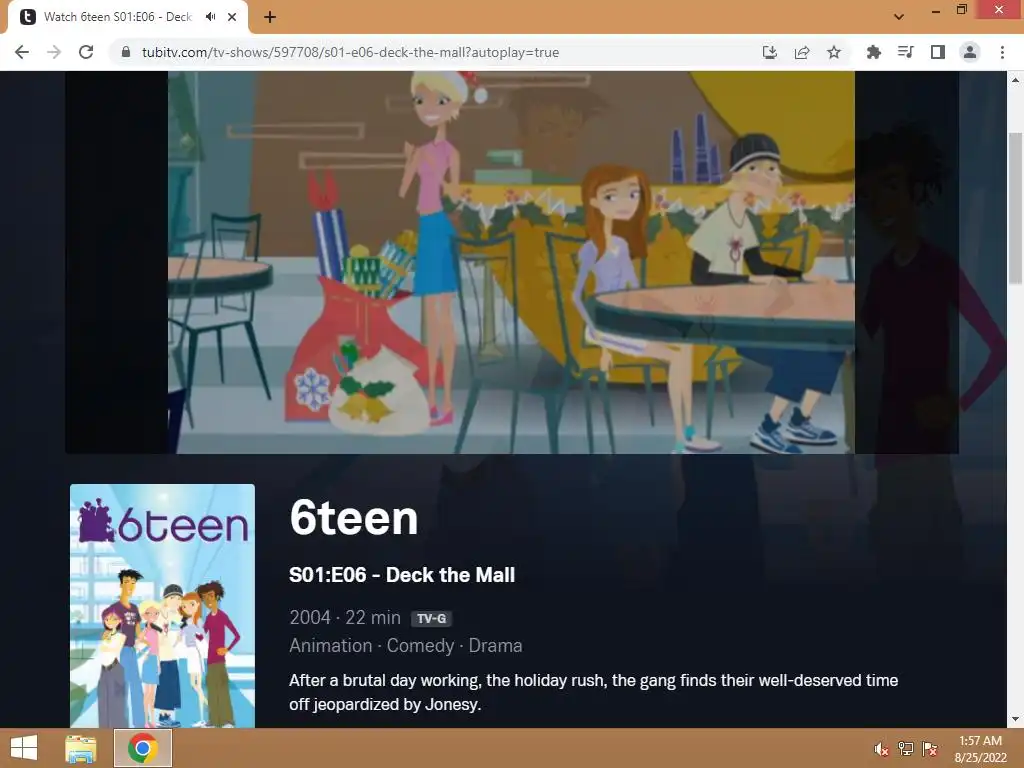Install the Tubi app from the address bar
This screenshot has height=768, width=1024.
pos(770,52)
